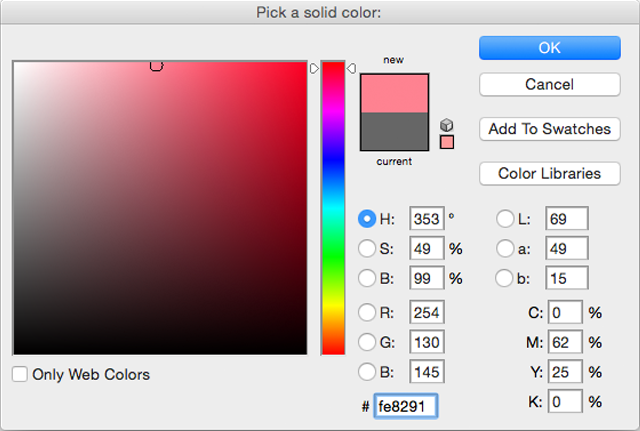
Task: Click the Magenta percentage field
Action: click(565, 343)
